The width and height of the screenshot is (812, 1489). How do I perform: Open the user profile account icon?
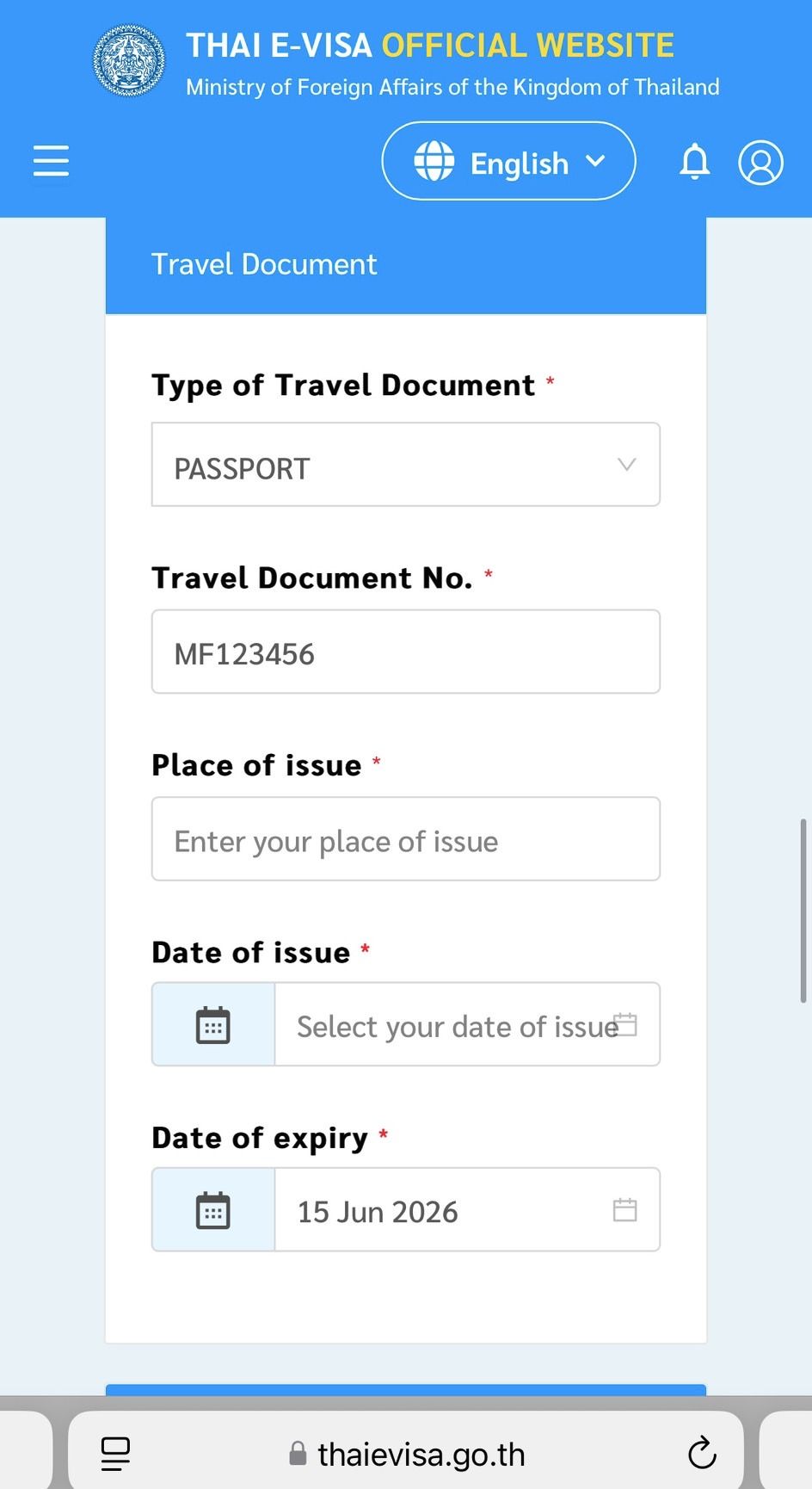point(760,162)
